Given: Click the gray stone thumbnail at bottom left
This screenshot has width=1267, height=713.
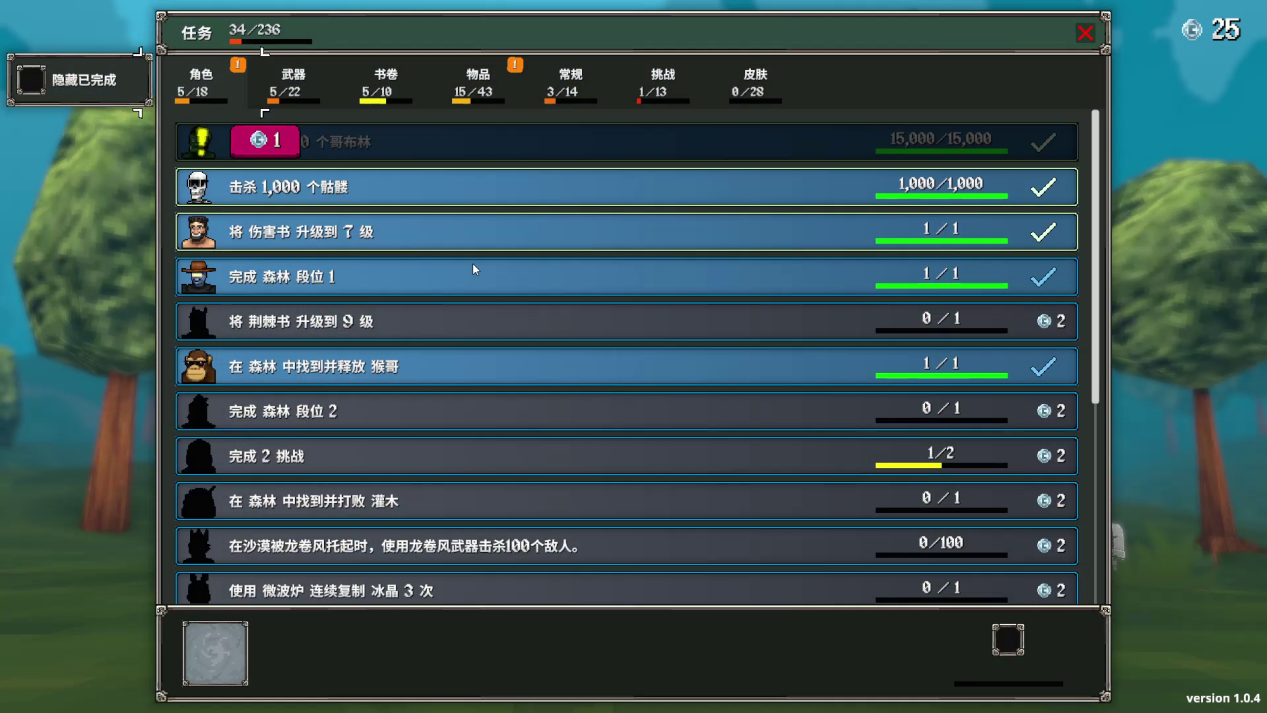Looking at the screenshot, I should [215, 654].
